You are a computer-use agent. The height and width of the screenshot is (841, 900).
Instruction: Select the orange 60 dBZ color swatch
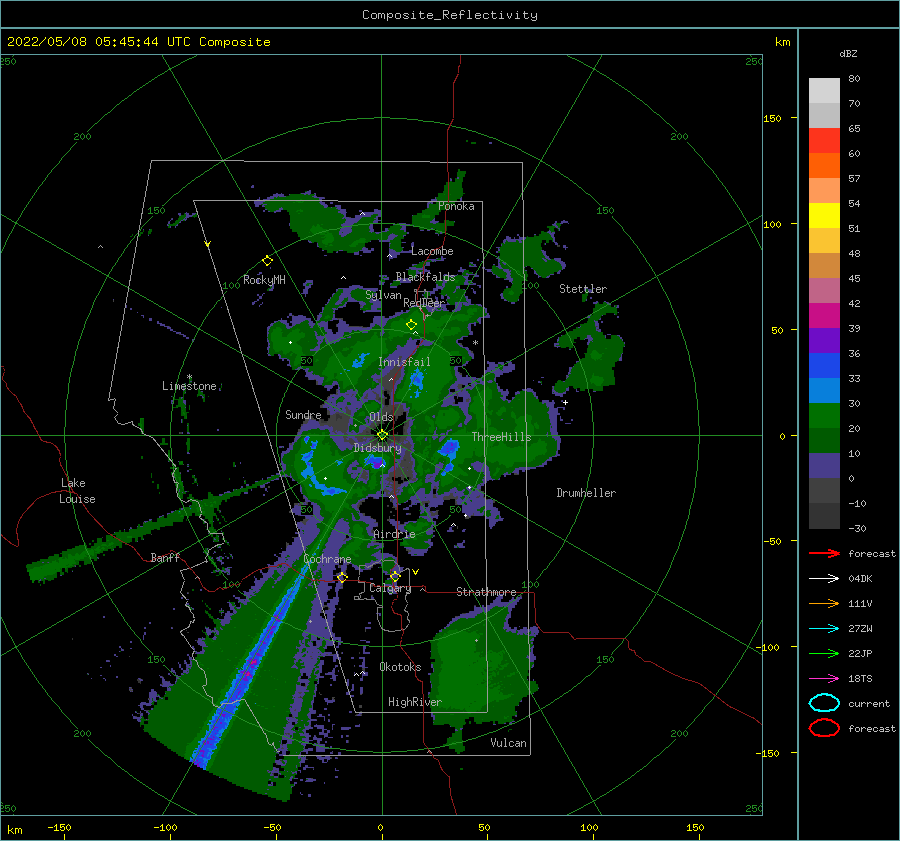point(824,165)
